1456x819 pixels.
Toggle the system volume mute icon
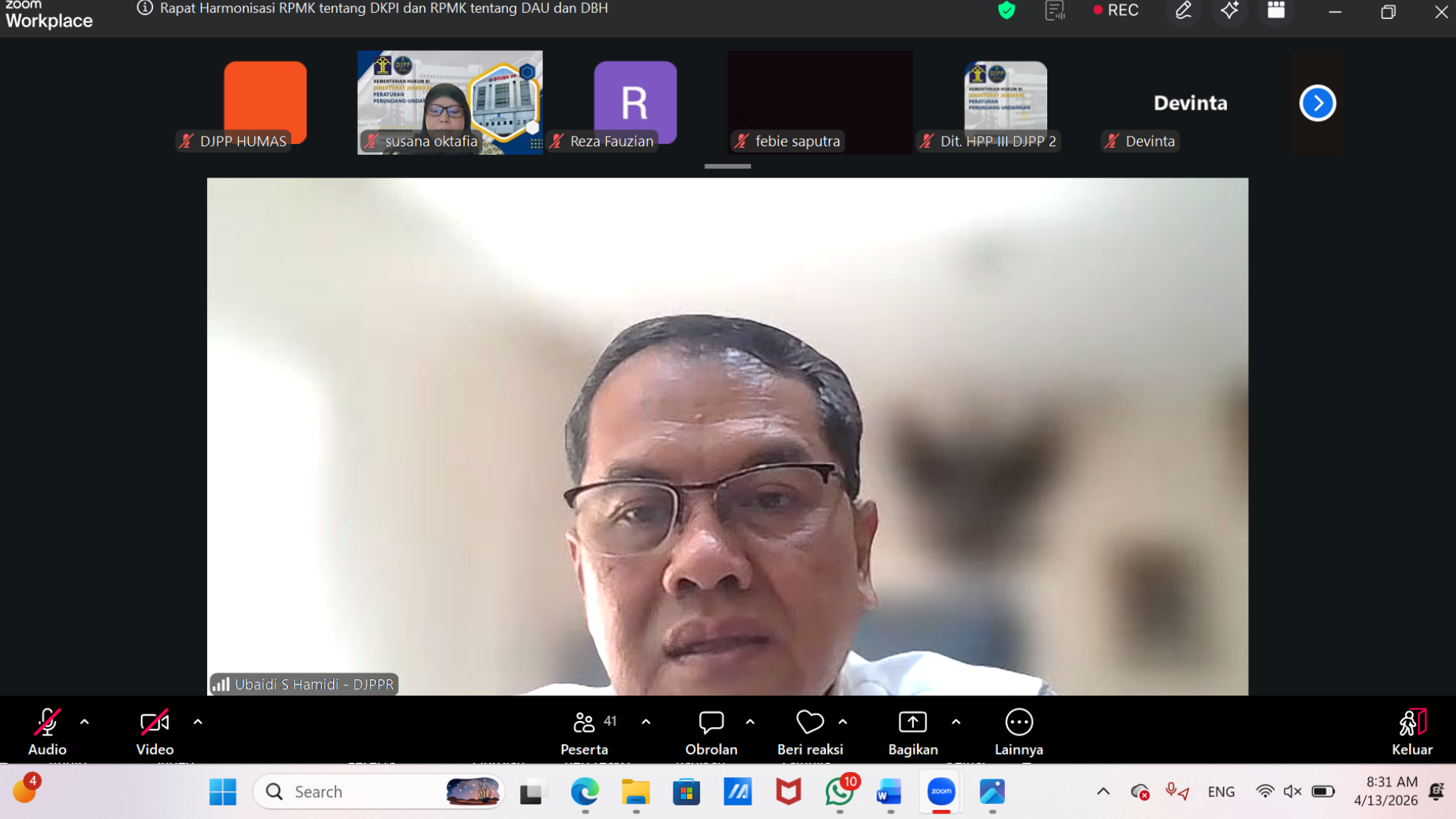coord(1292,792)
